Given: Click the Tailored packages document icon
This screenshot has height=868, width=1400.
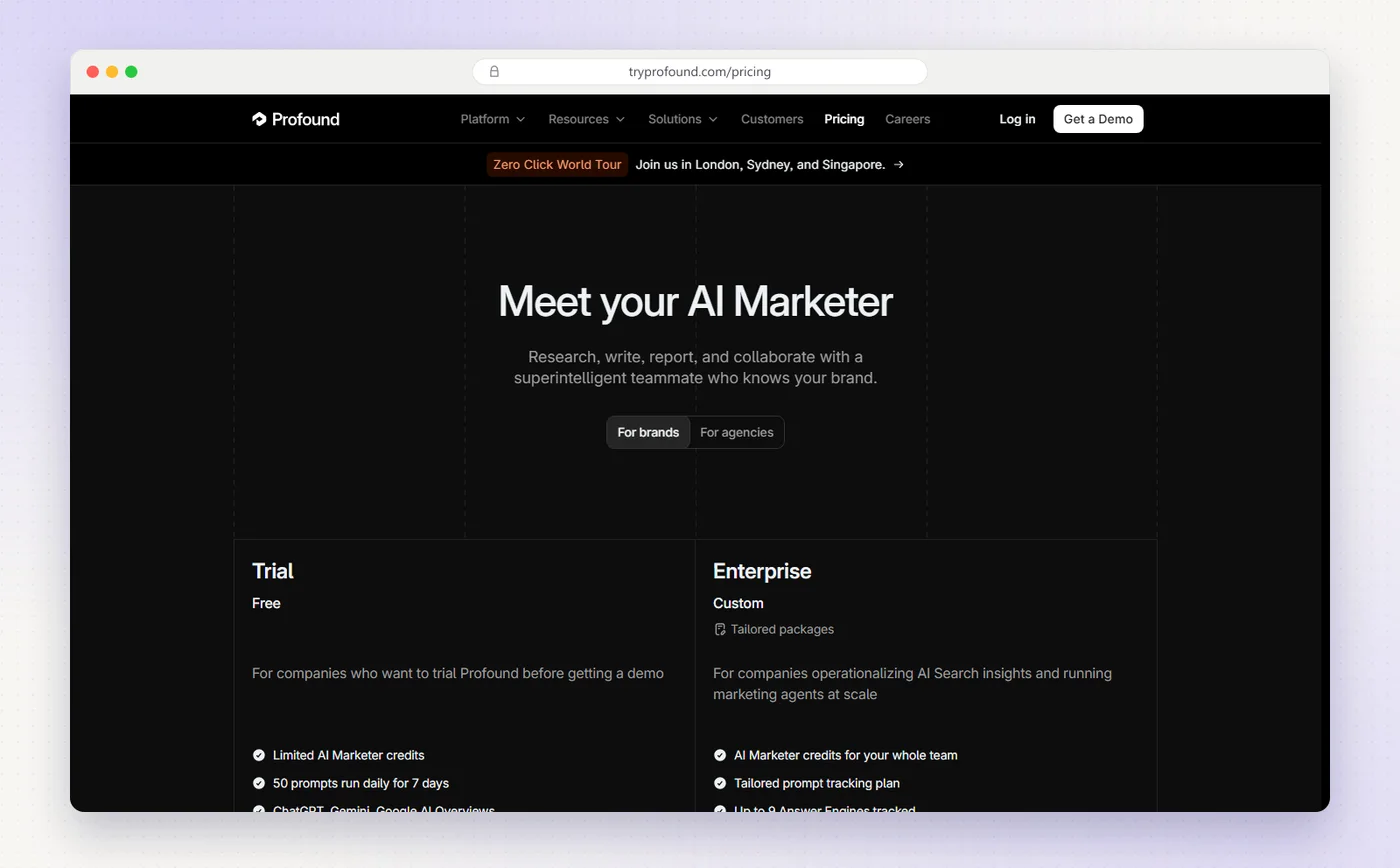Looking at the screenshot, I should [x=719, y=629].
